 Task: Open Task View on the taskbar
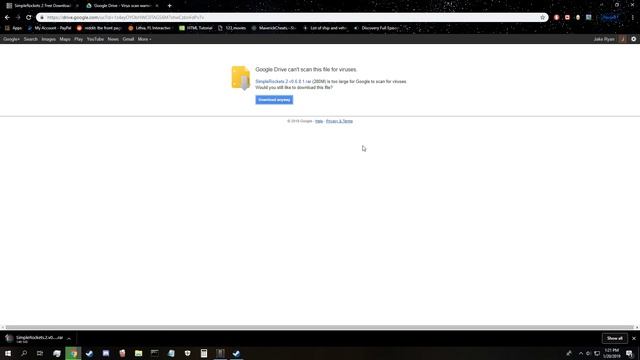pyautogui.click(x=40, y=353)
